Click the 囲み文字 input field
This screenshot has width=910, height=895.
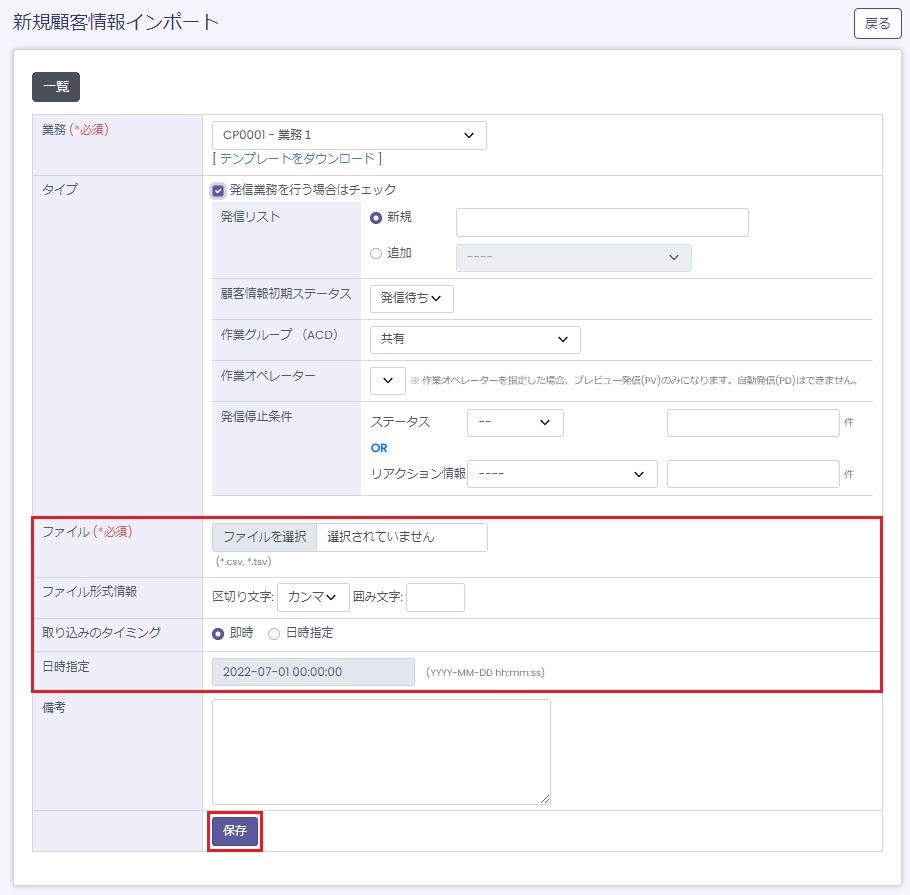point(435,597)
